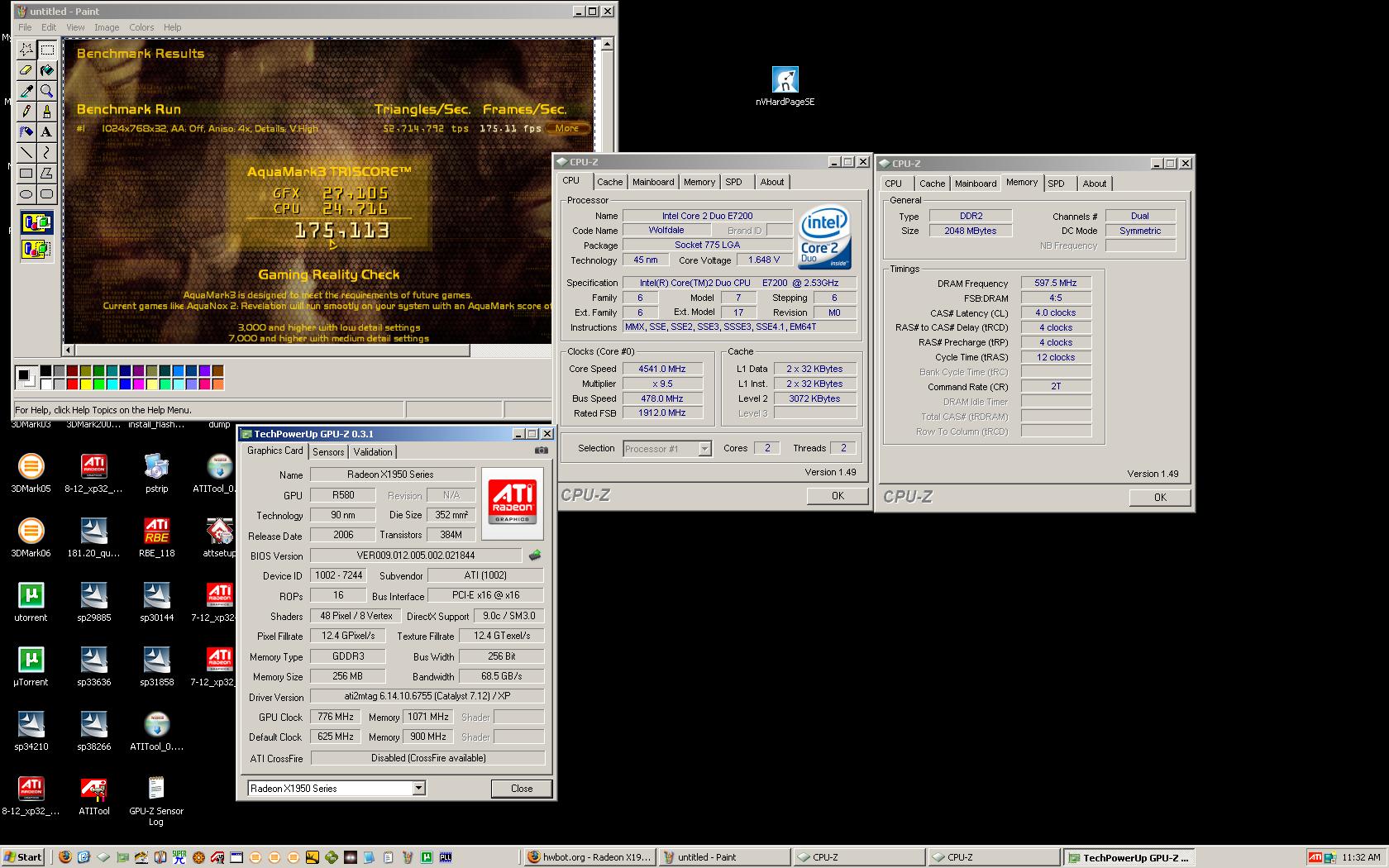Select the Pick Color eyedropper tool
This screenshot has width=1389, height=868.
click(26, 91)
